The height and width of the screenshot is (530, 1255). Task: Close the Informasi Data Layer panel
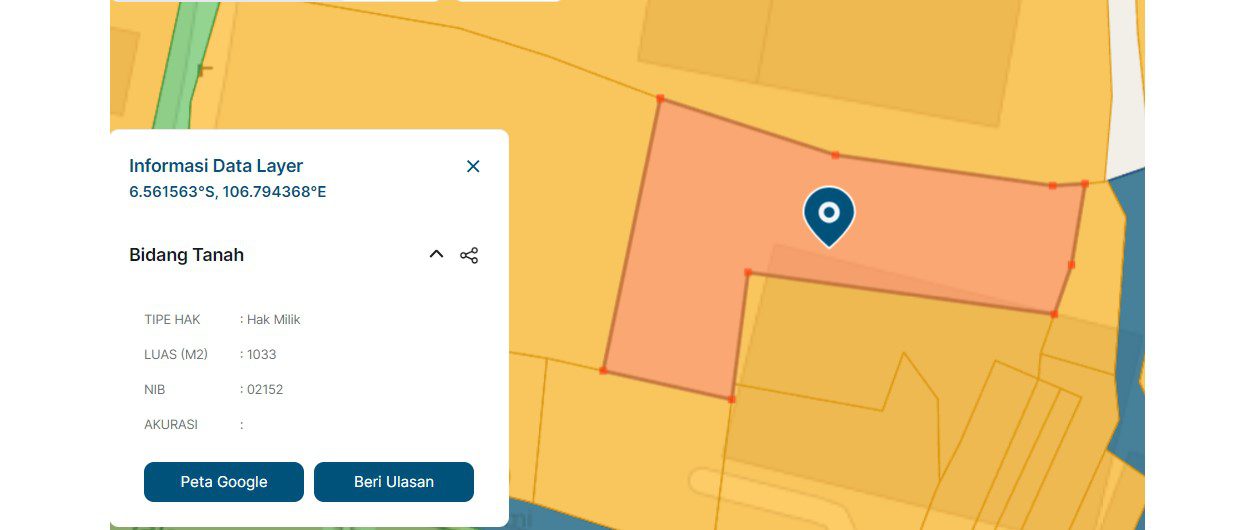(473, 166)
